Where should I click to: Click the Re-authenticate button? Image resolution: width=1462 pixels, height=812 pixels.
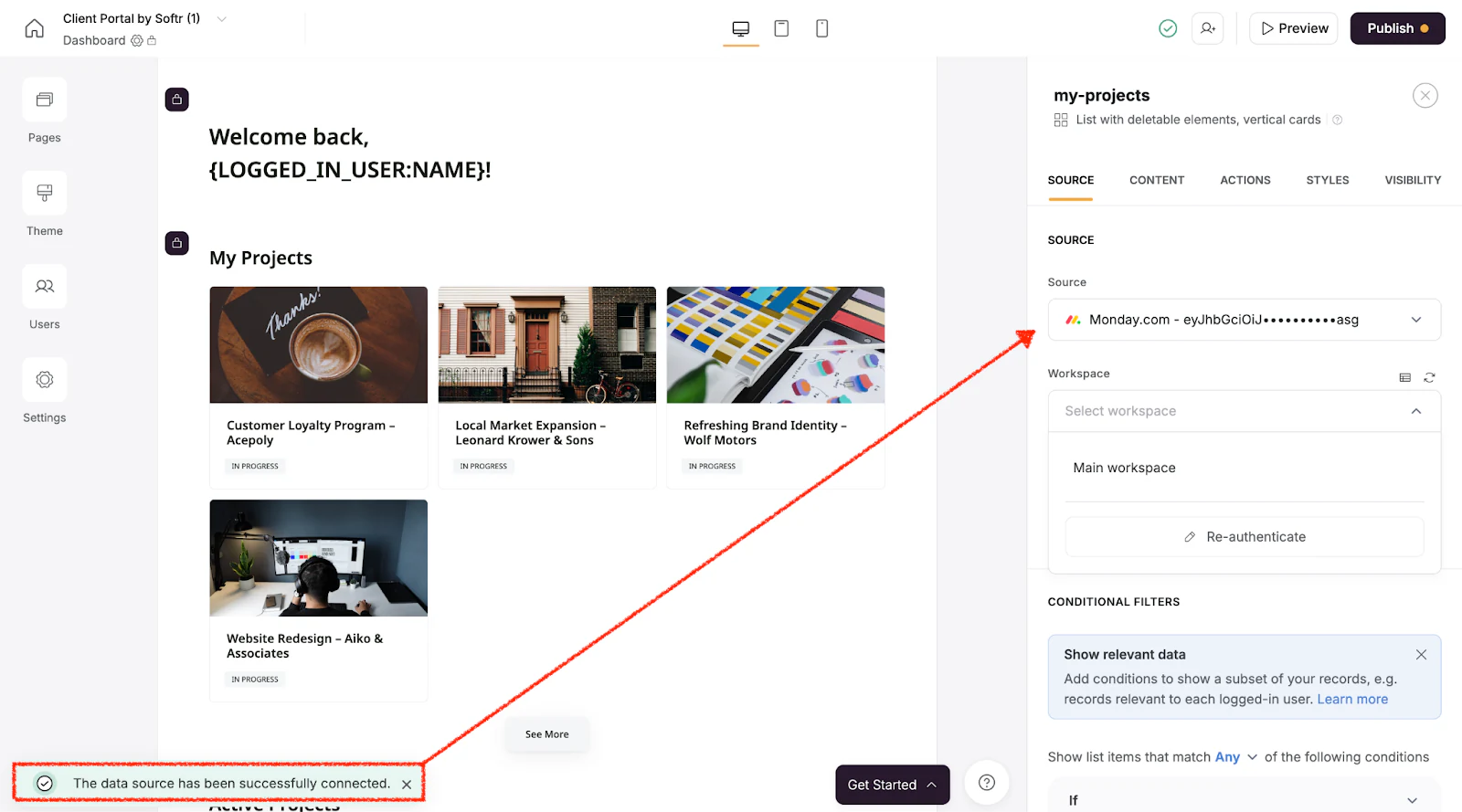pos(1245,537)
